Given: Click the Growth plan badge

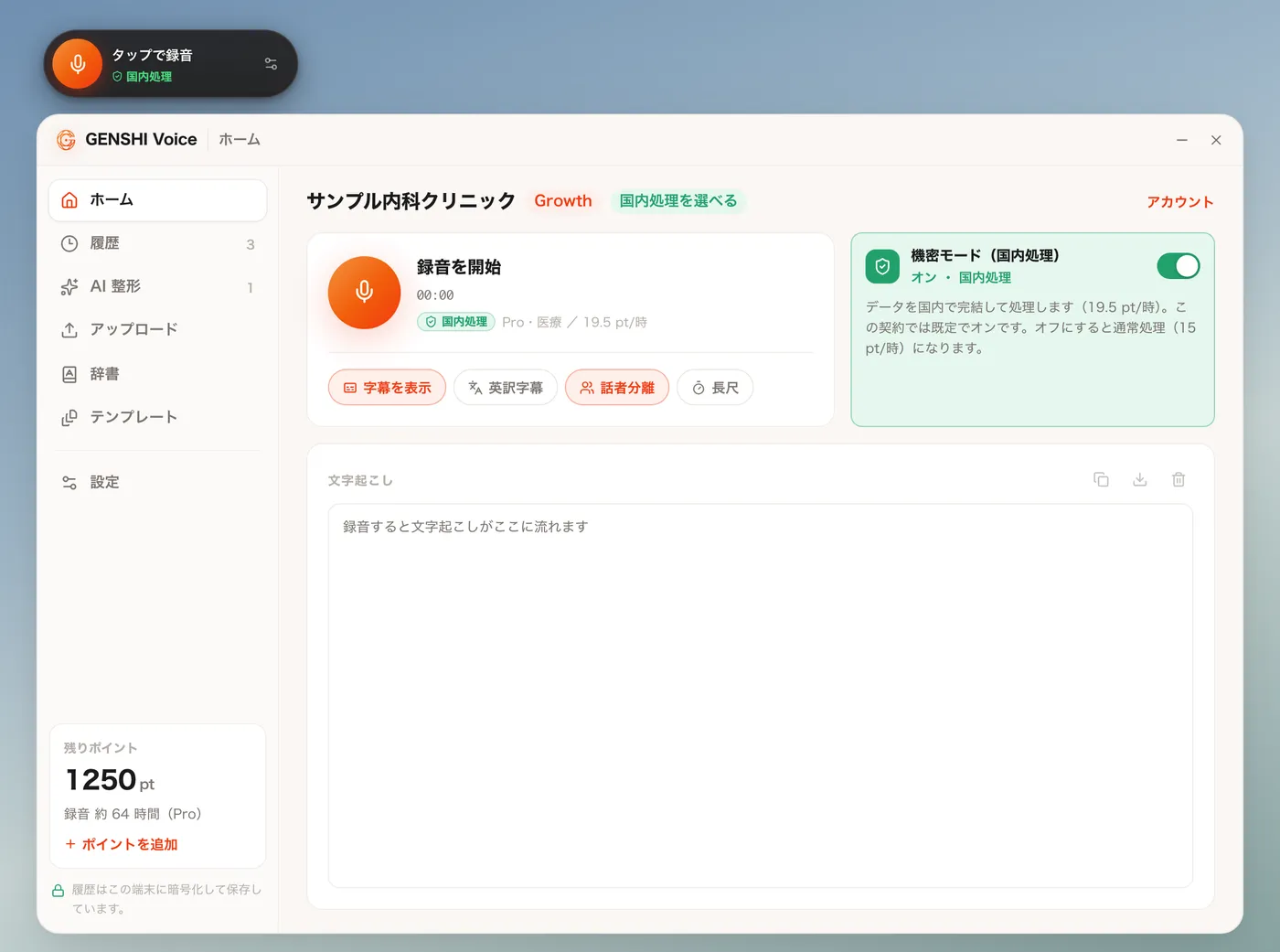Looking at the screenshot, I should click(563, 200).
